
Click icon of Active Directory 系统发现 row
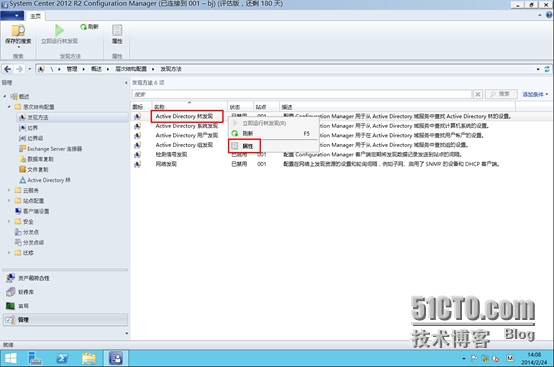(x=138, y=126)
